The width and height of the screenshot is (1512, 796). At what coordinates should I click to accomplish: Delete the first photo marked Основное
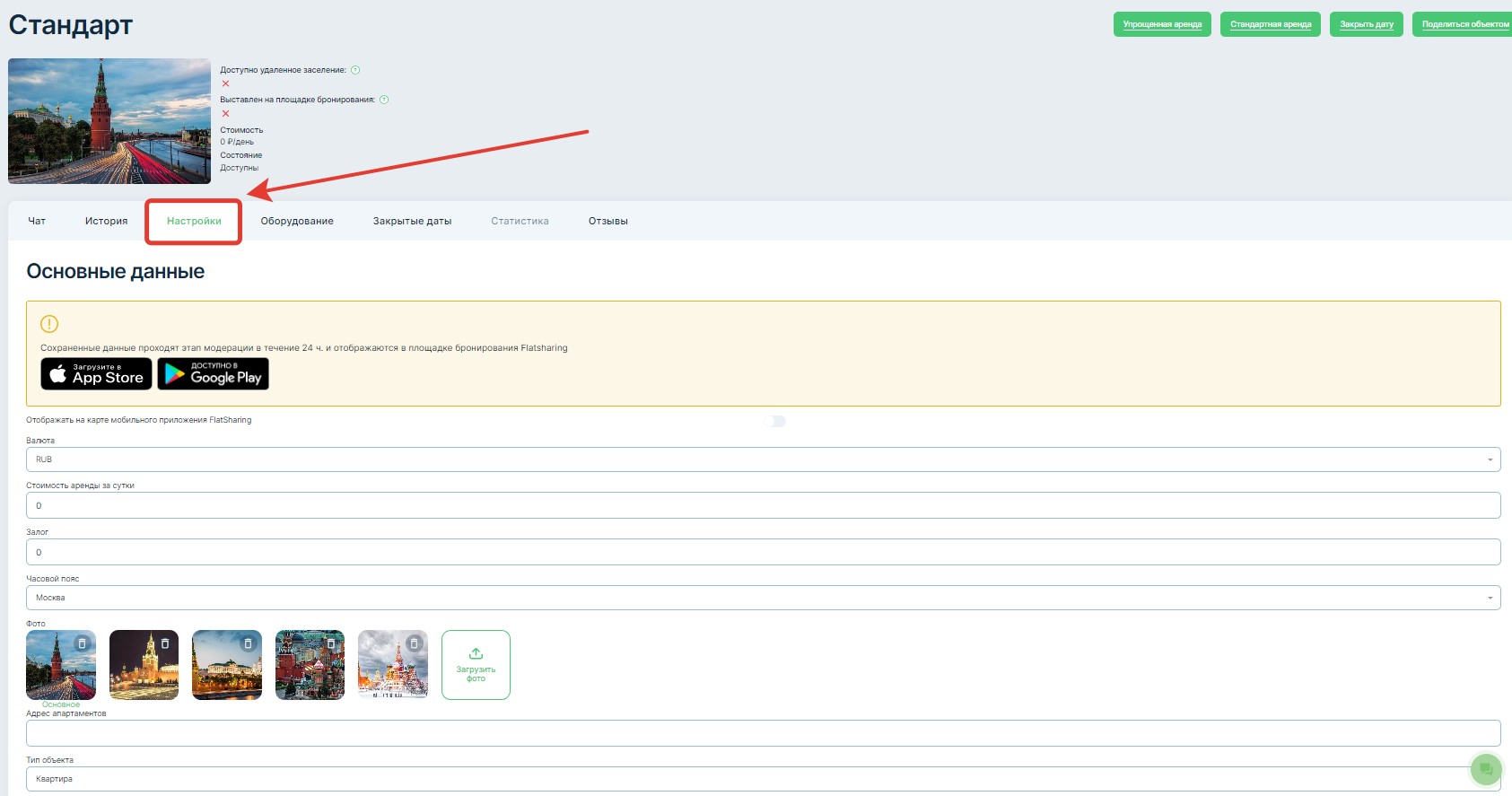pos(82,643)
